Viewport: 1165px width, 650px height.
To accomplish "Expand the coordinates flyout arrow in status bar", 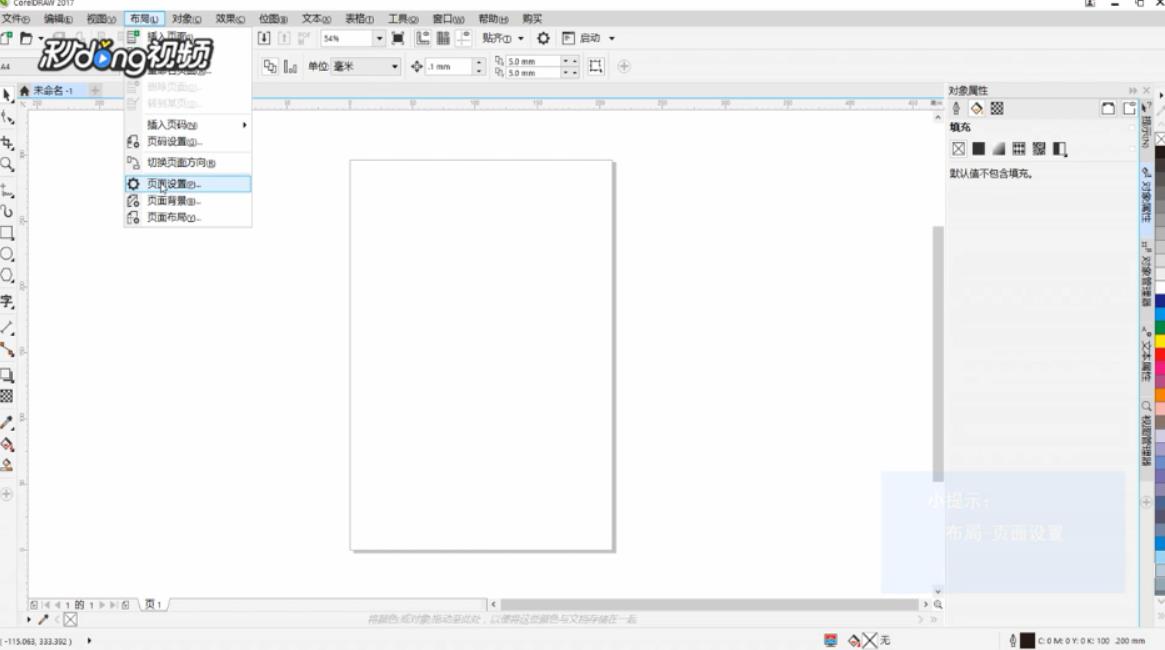I will pos(89,640).
